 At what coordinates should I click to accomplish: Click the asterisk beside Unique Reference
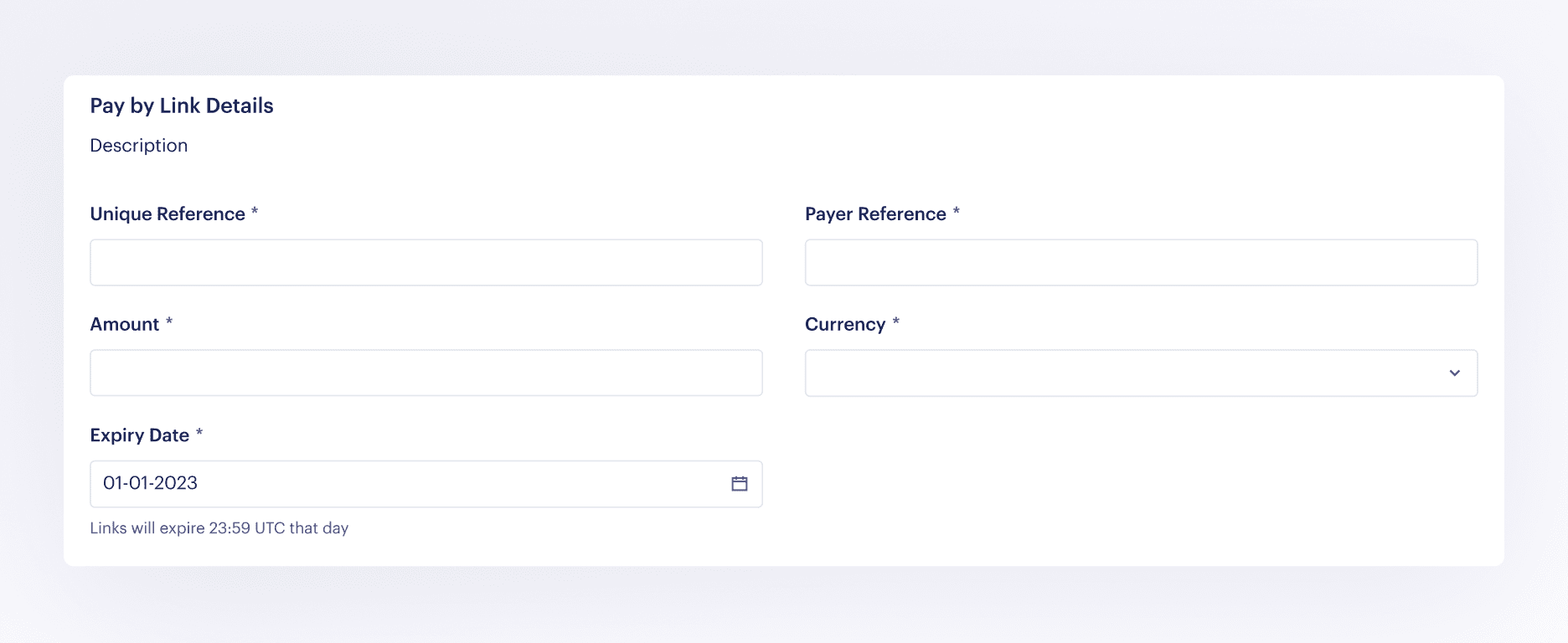(x=254, y=213)
